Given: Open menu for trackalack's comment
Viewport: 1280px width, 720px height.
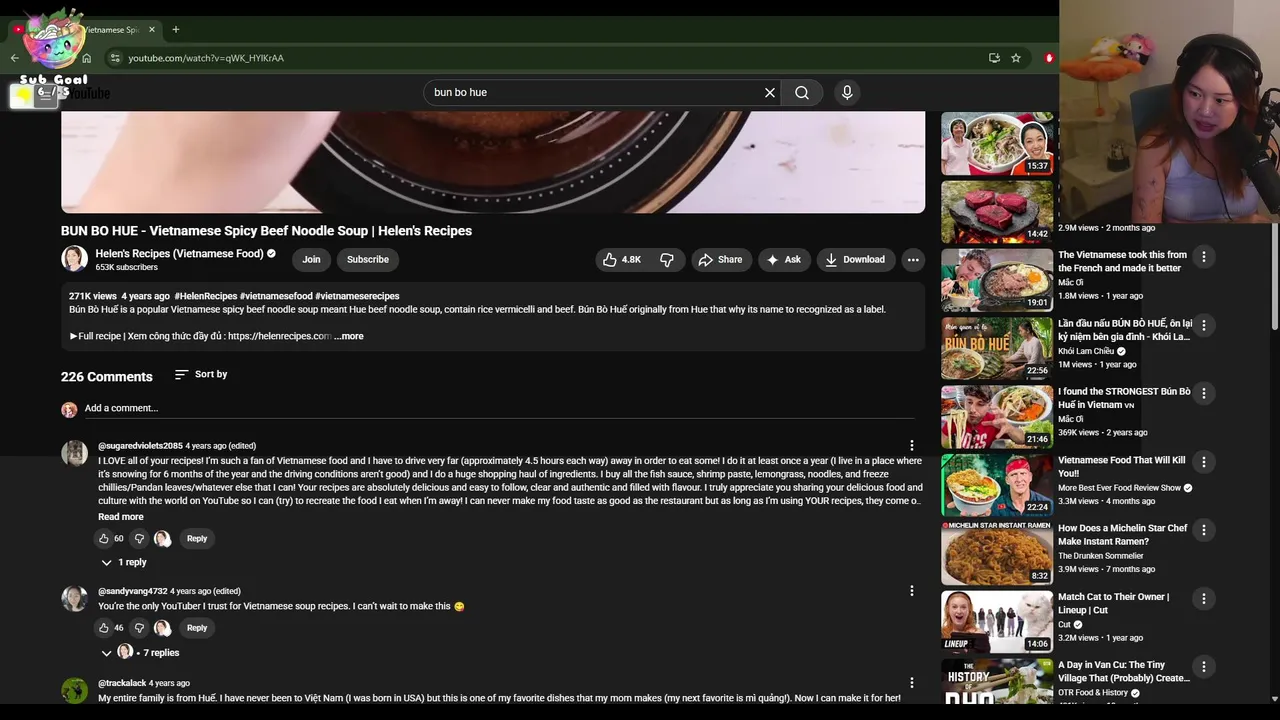Looking at the screenshot, I should point(911,683).
